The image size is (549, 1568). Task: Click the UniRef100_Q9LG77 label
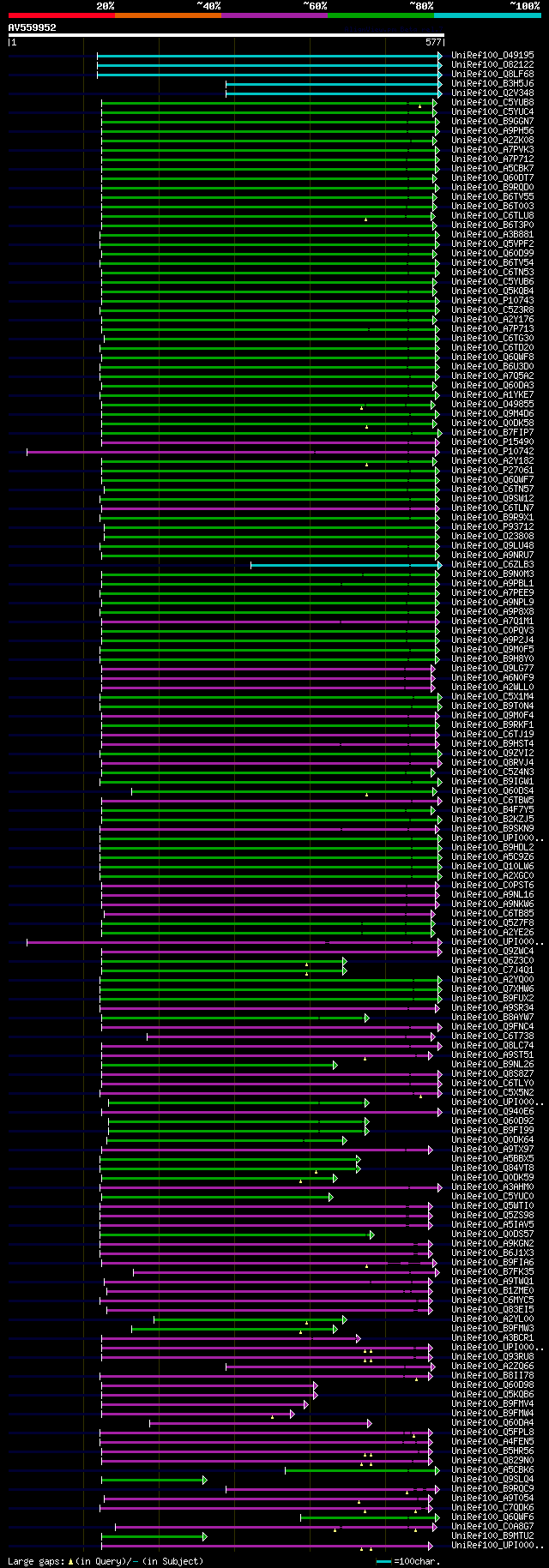(x=492, y=669)
